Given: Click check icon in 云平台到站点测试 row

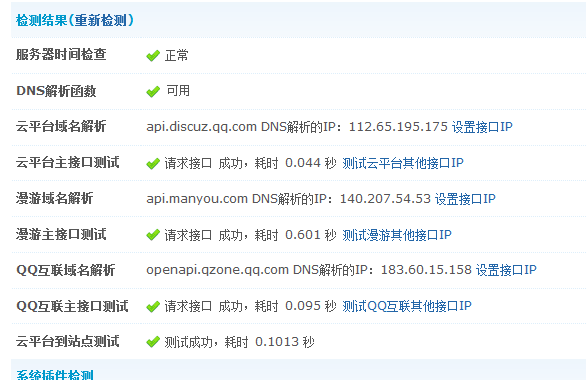Looking at the screenshot, I should (153, 342).
